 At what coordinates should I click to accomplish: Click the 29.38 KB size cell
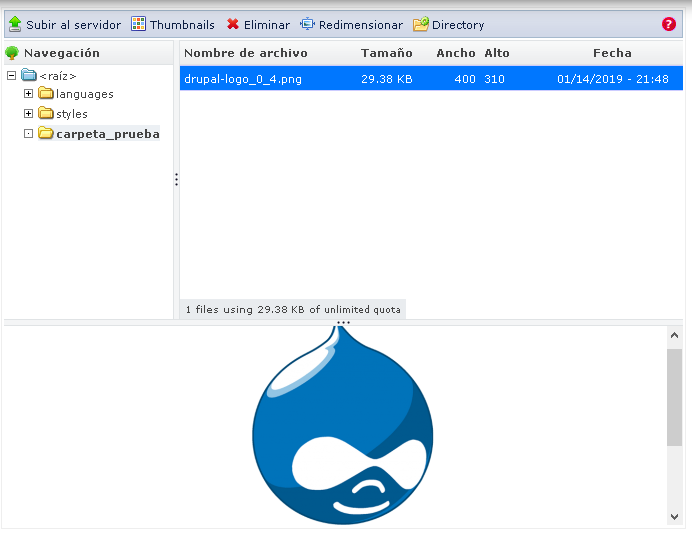387,79
